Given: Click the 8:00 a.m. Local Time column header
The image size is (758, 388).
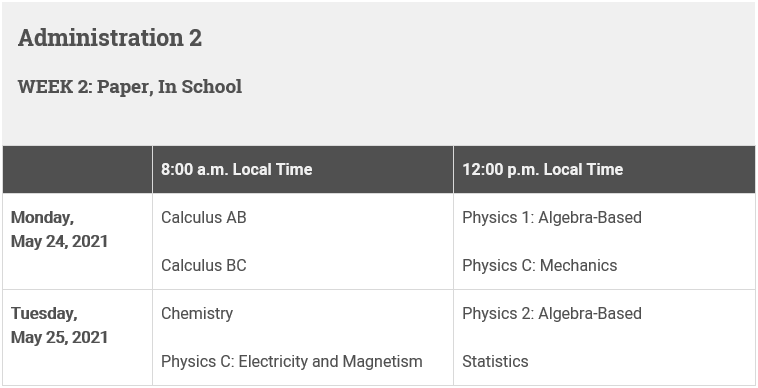Looking at the screenshot, I should coord(236,170).
